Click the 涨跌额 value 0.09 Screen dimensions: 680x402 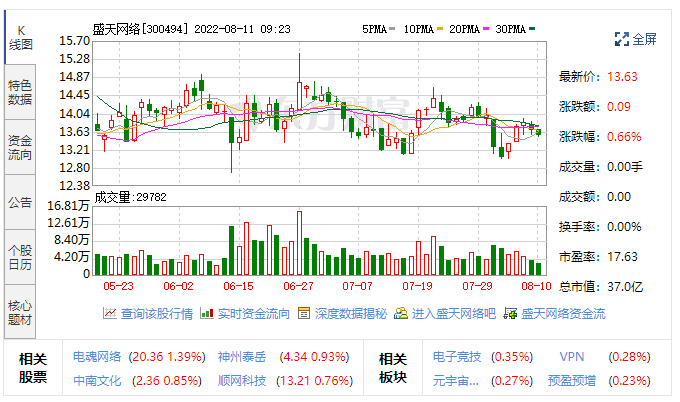coord(619,107)
